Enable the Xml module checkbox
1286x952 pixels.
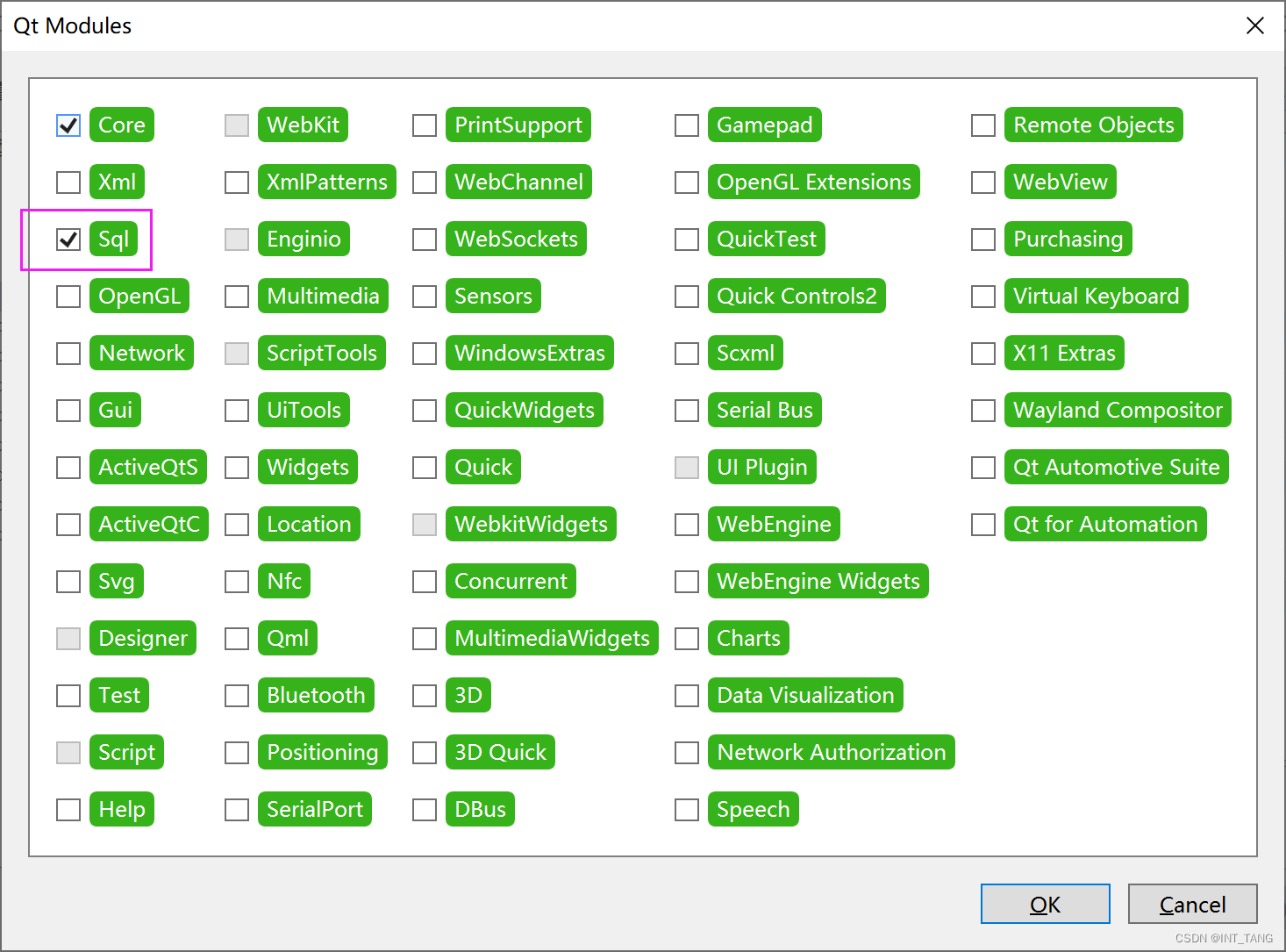pyautogui.click(x=68, y=183)
